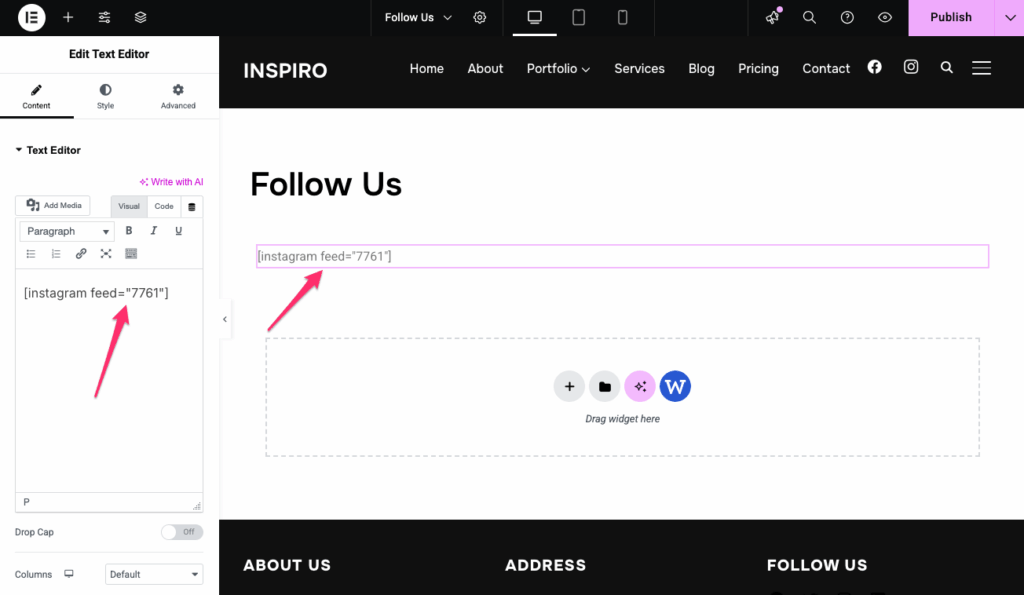Insert link in the text editor toolbar
Image resolution: width=1024 pixels, height=595 pixels.
pyautogui.click(x=81, y=254)
